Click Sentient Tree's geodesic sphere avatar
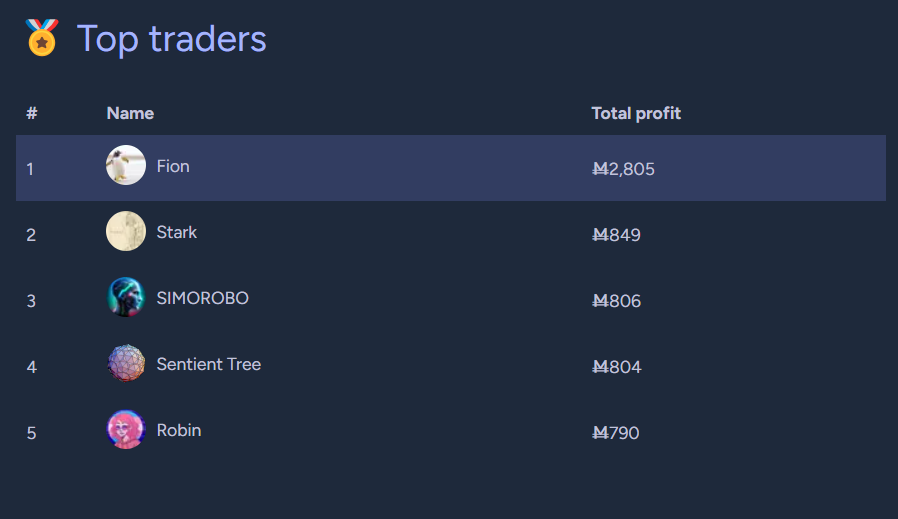Image resolution: width=898 pixels, height=519 pixels. [126, 363]
